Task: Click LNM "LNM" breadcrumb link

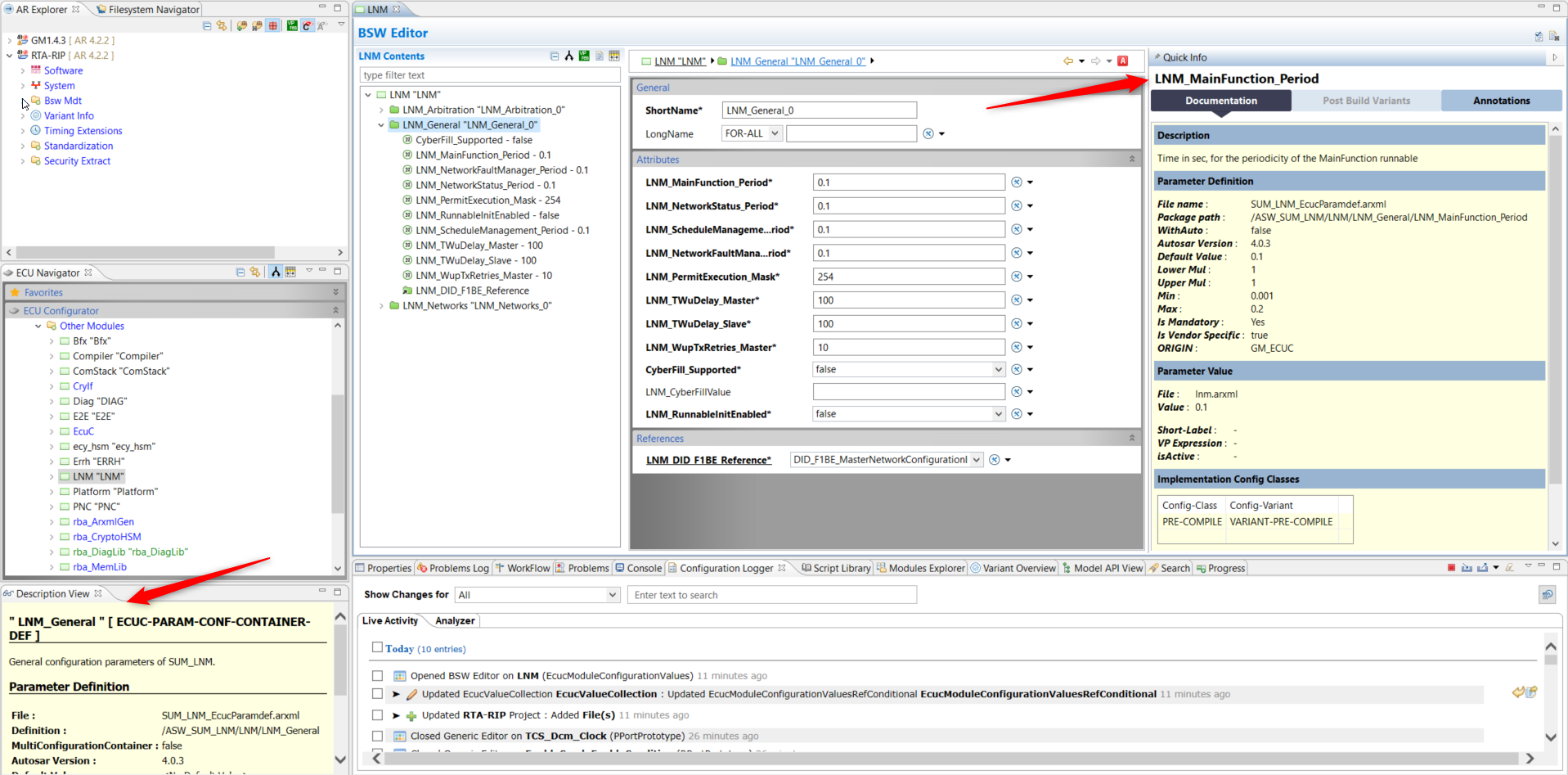Action: (x=680, y=61)
